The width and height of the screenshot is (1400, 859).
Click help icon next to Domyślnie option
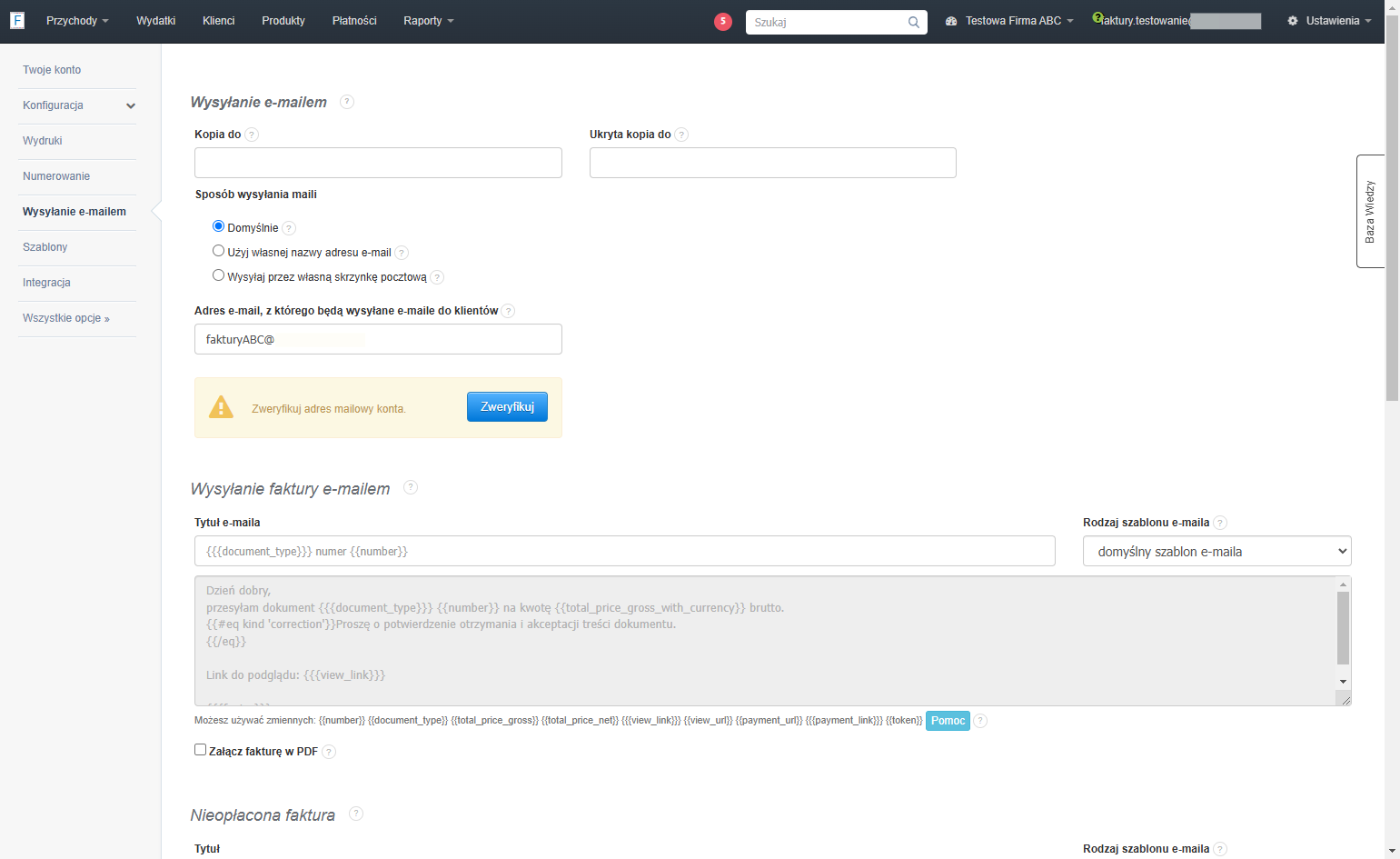289,228
